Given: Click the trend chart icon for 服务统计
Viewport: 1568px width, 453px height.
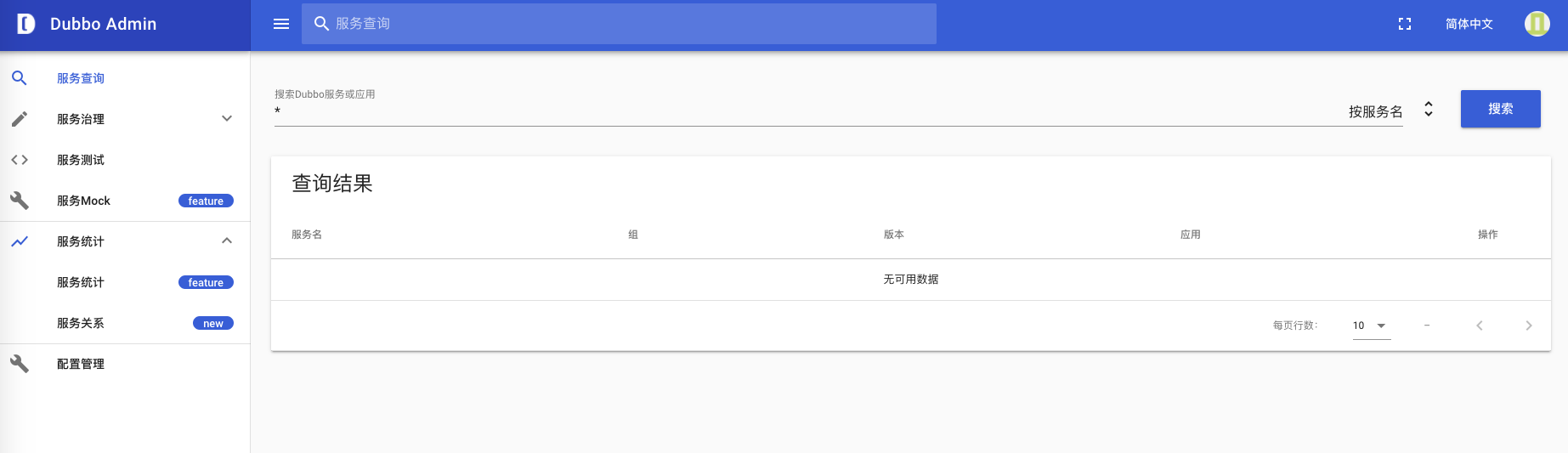Looking at the screenshot, I should click(x=20, y=241).
